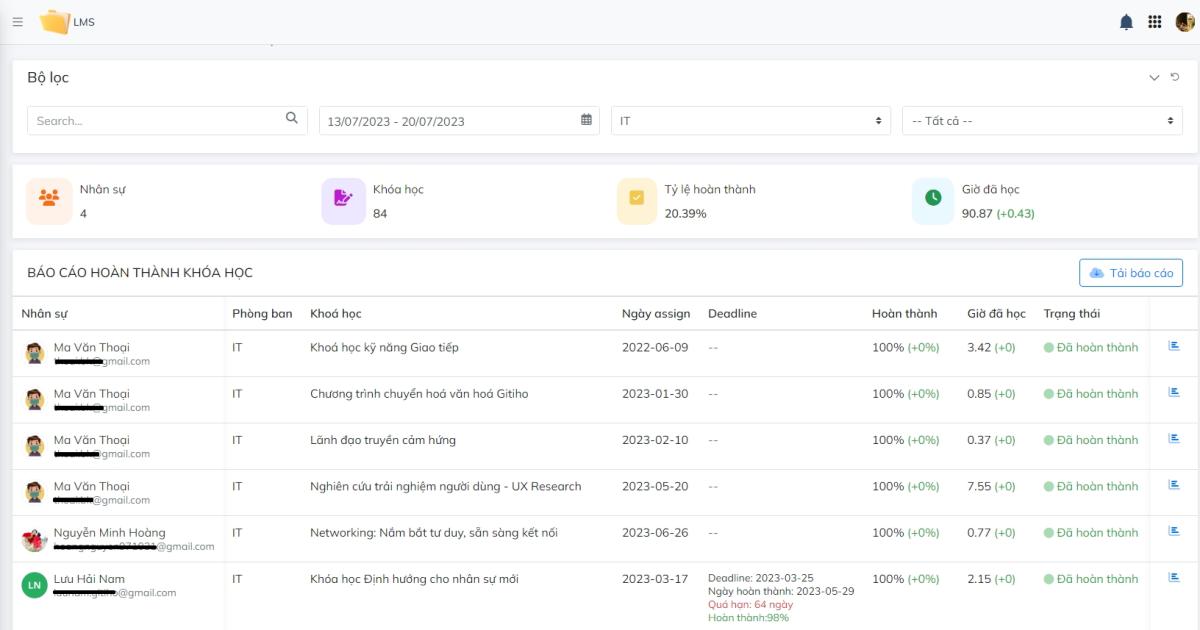
Task: Click the Tải báo cáo button
Action: click(x=1131, y=273)
